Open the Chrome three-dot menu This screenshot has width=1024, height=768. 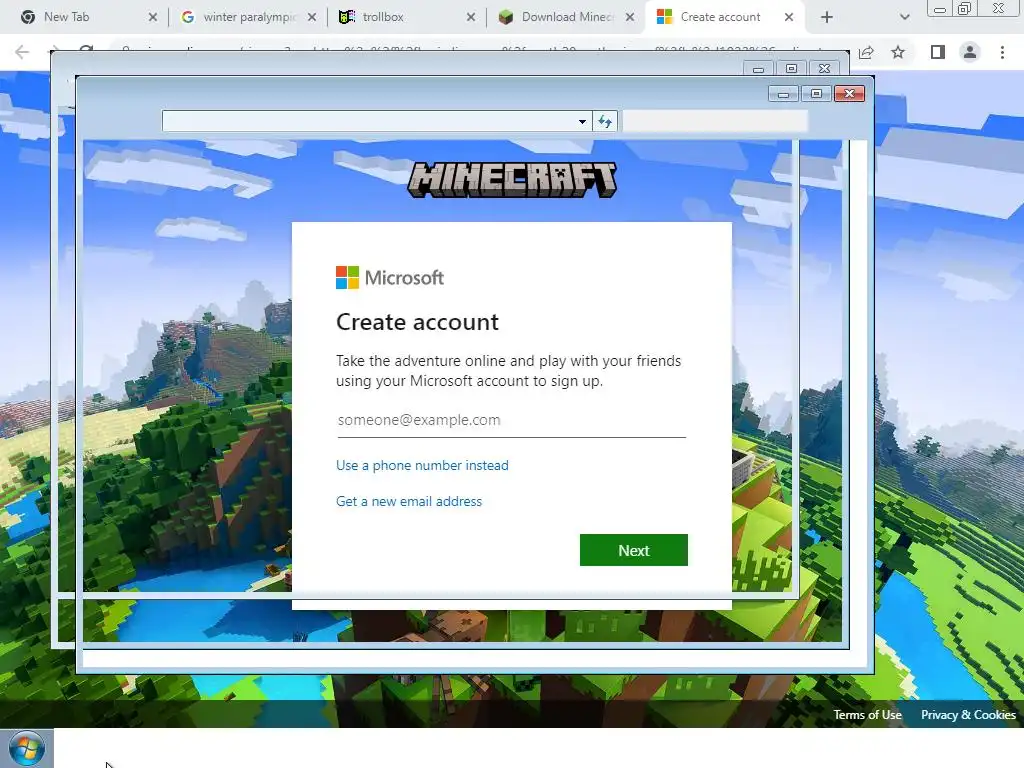1002,52
